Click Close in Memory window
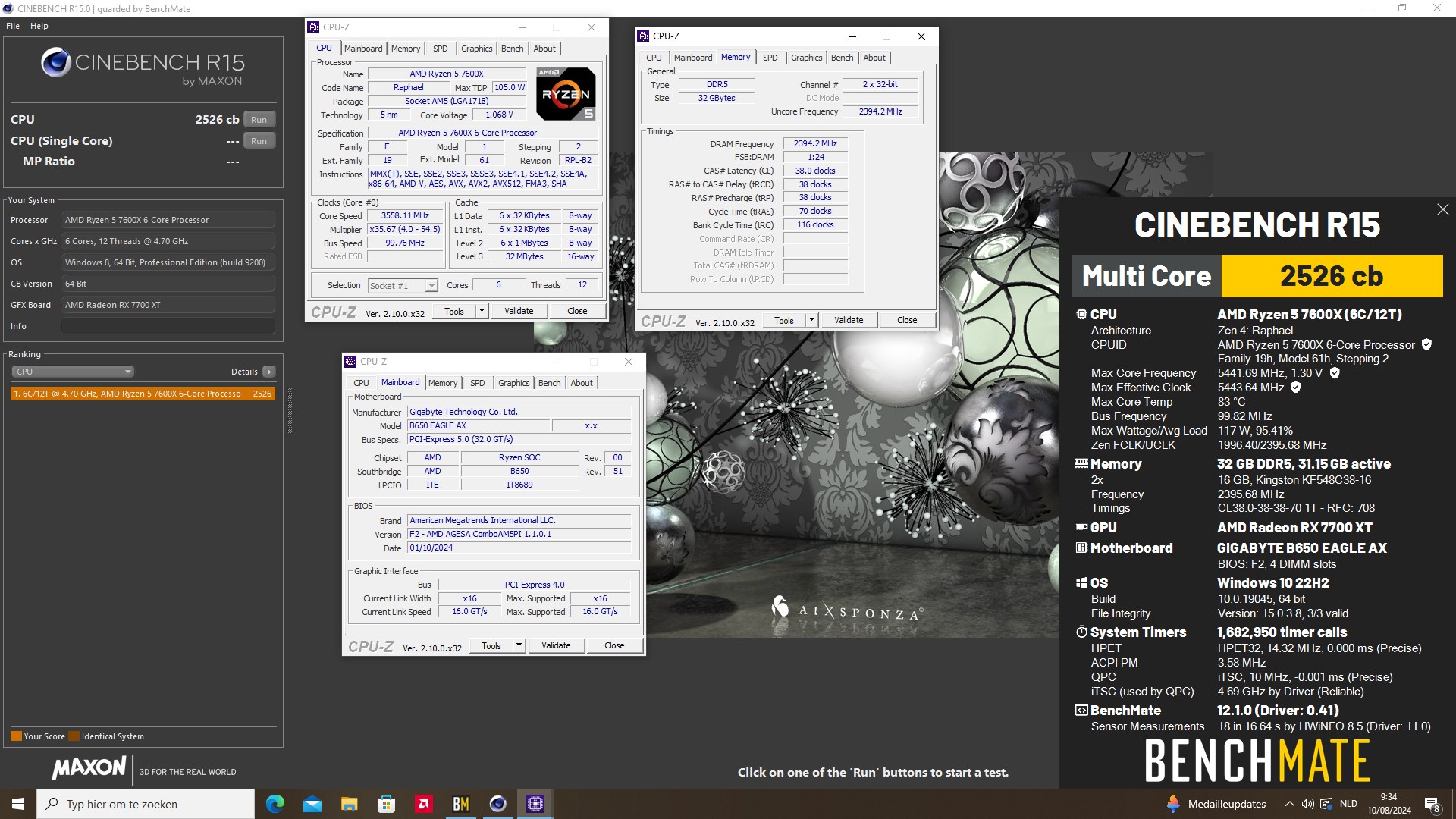 click(x=907, y=320)
